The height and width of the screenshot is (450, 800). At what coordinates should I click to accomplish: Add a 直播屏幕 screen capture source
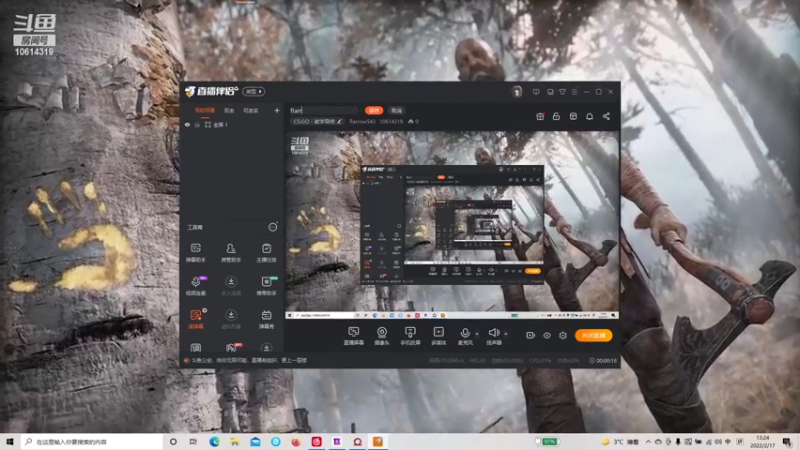point(353,336)
